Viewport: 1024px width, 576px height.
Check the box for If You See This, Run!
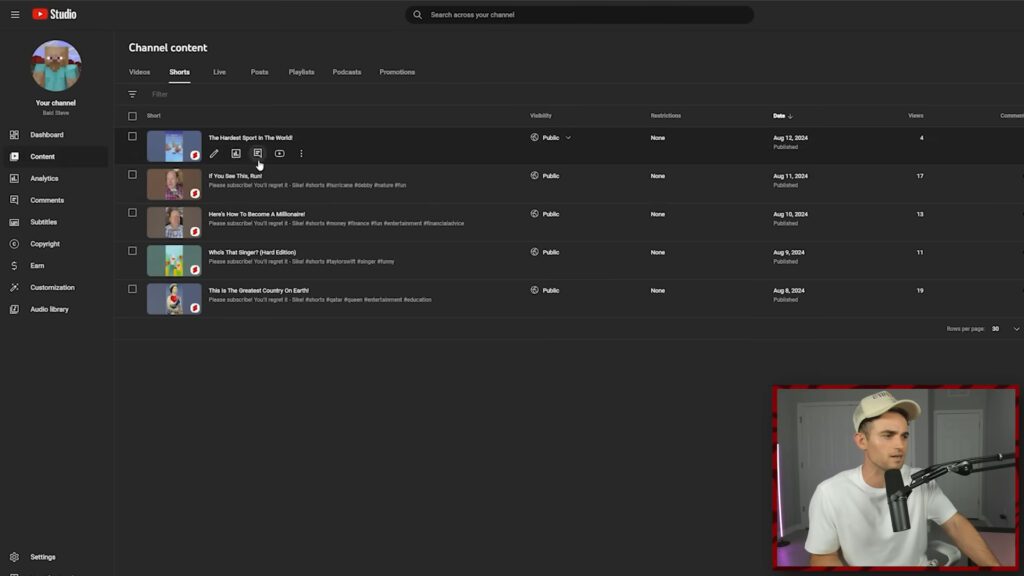coord(132,175)
